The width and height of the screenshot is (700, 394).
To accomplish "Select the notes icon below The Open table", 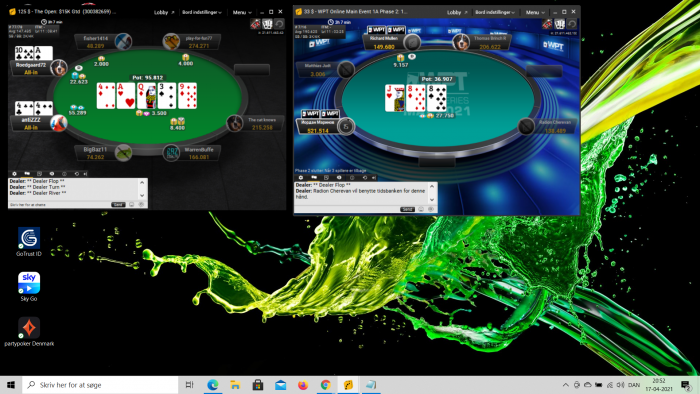I will pyautogui.click(x=39, y=174).
